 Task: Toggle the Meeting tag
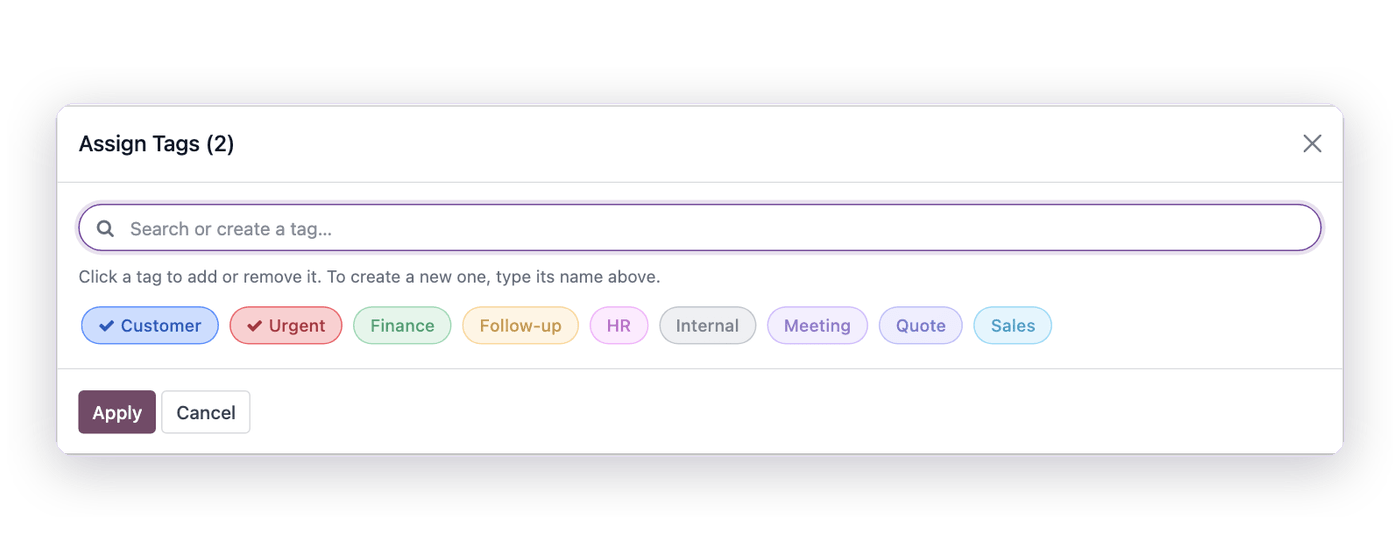click(817, 325)
